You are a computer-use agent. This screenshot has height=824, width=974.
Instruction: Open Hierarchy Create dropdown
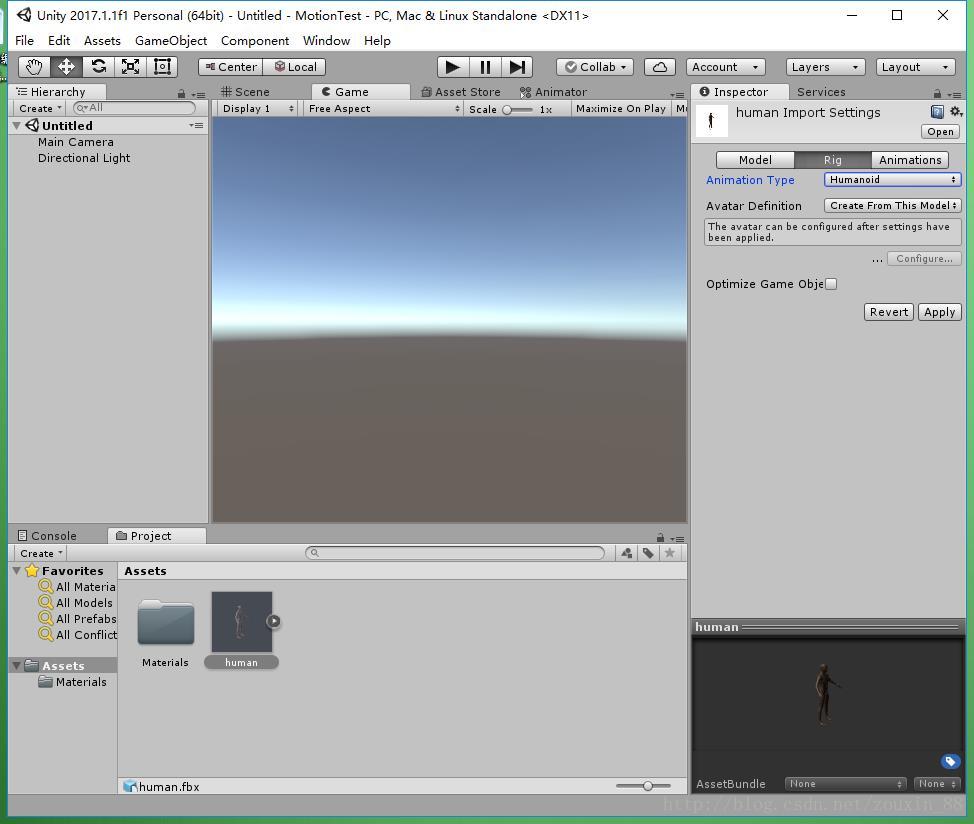click(40, 109)
